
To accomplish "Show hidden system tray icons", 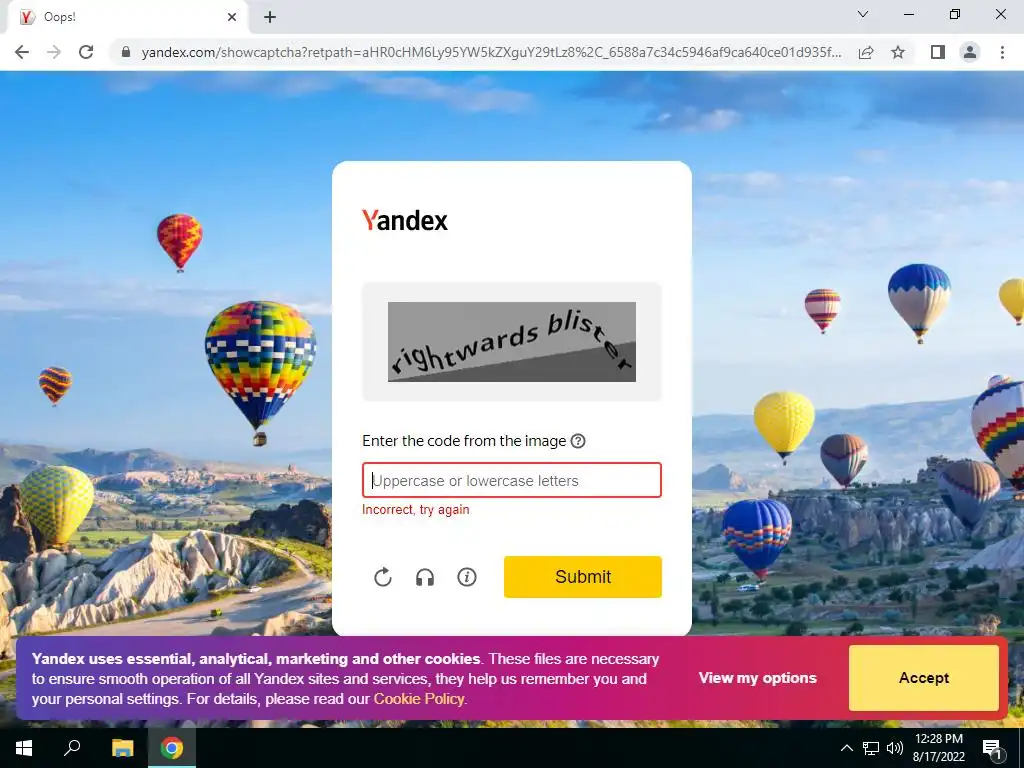I will pos(846,748).
